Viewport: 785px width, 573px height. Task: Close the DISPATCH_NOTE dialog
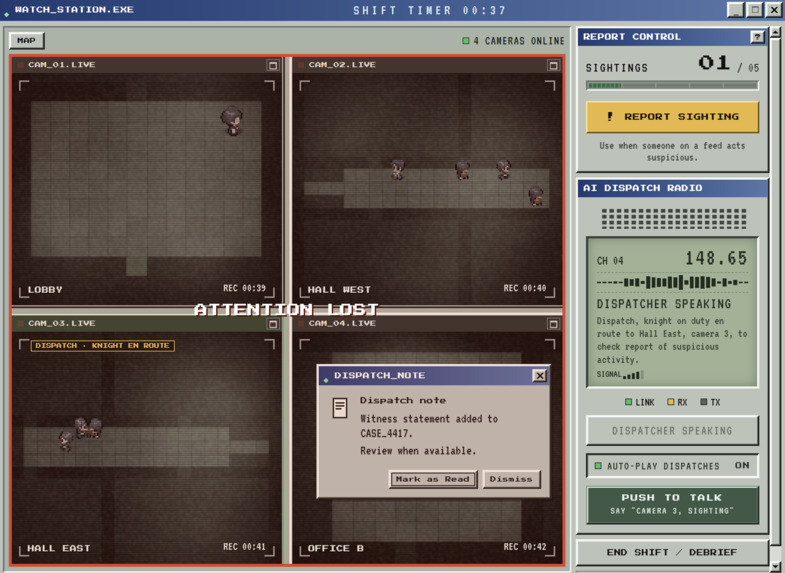539,375
